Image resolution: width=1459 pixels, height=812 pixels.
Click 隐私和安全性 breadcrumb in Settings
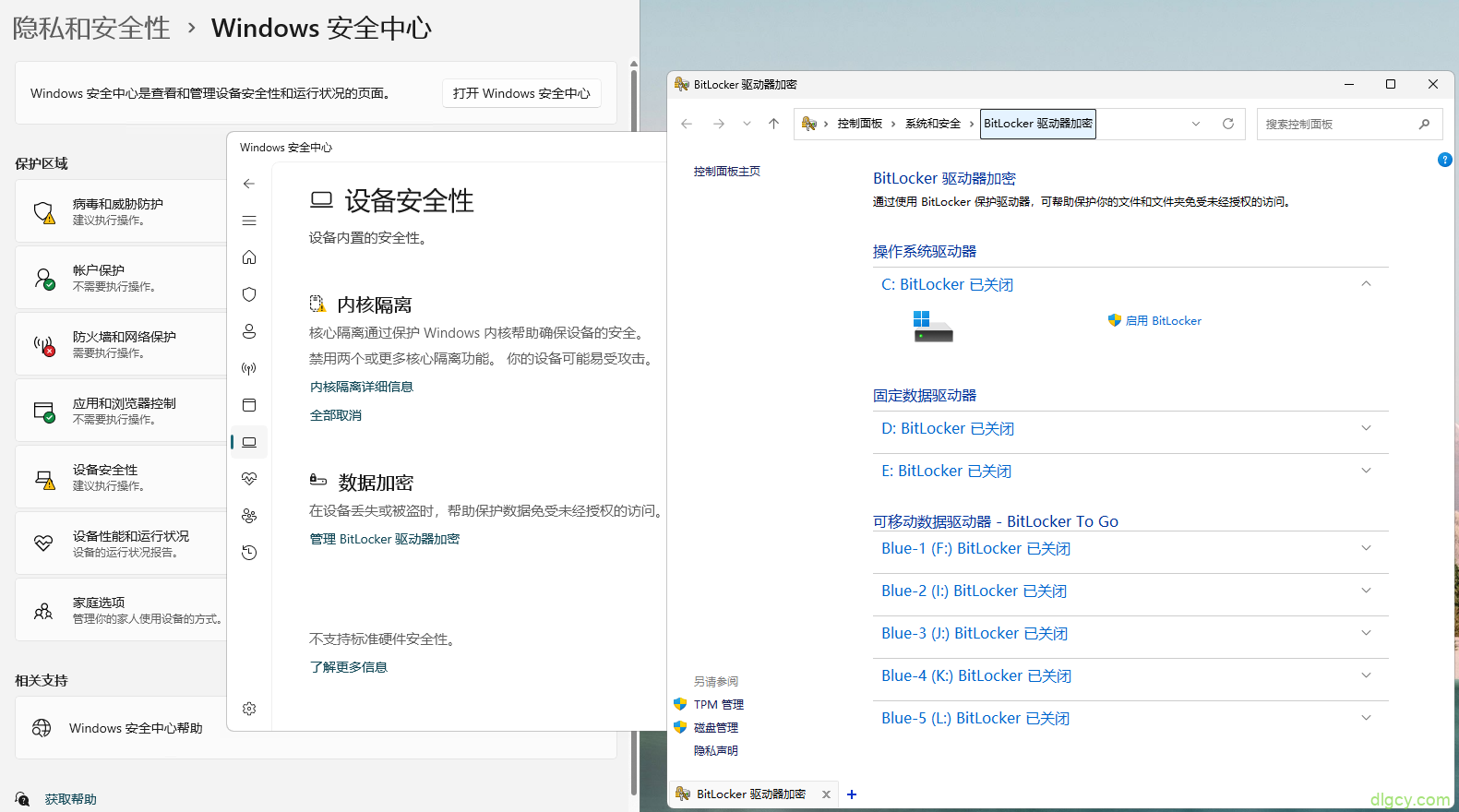91,29
